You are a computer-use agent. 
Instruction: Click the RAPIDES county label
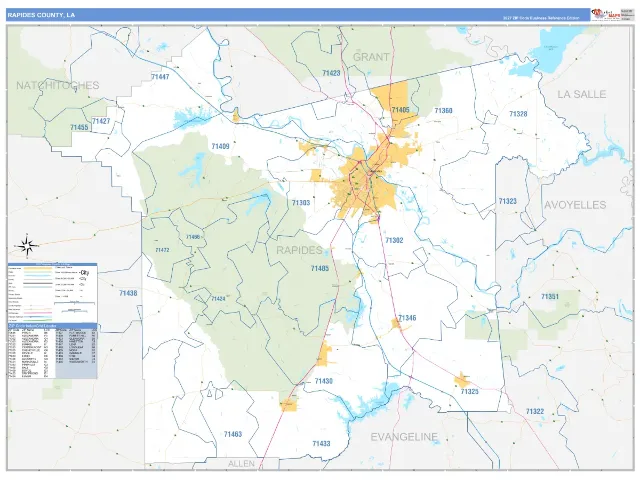299,250
